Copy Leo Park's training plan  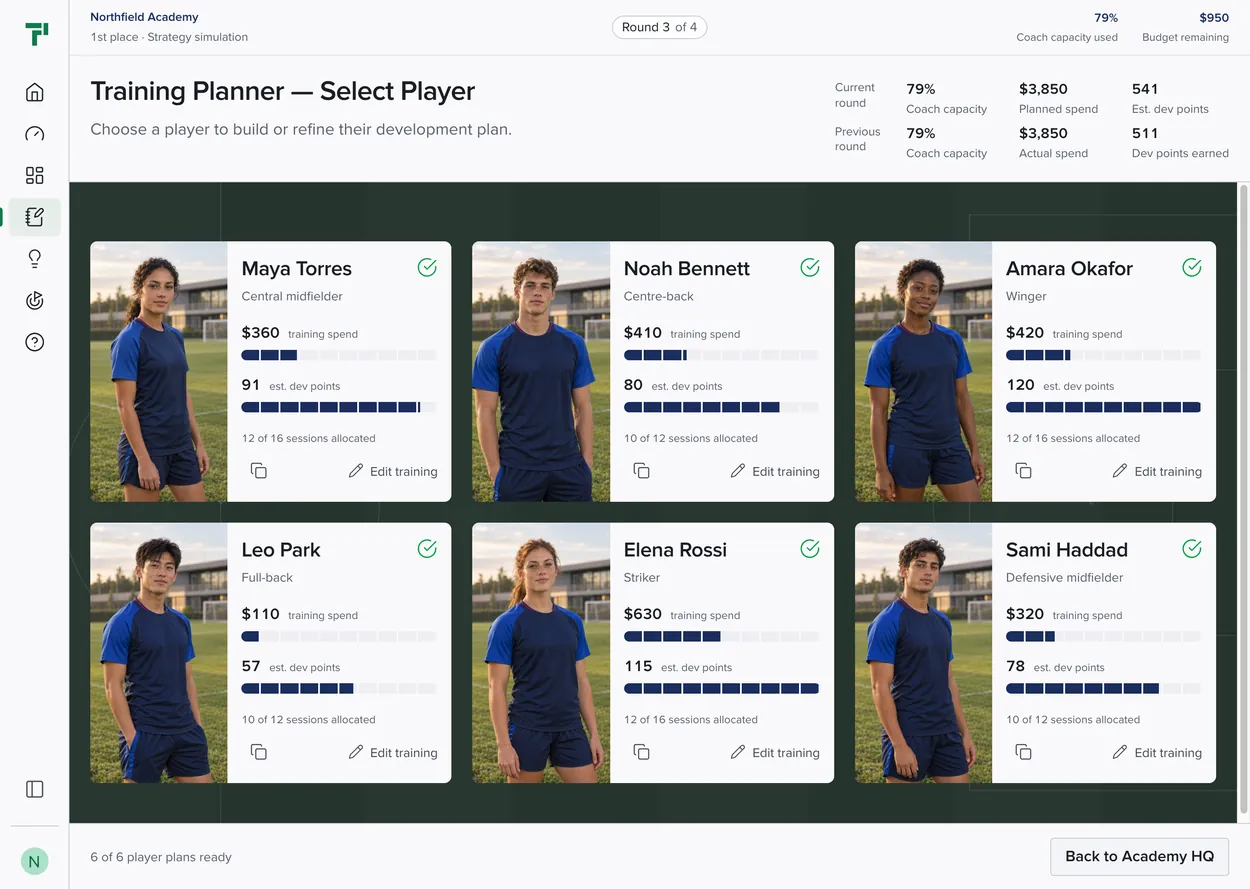click(258, 751)
